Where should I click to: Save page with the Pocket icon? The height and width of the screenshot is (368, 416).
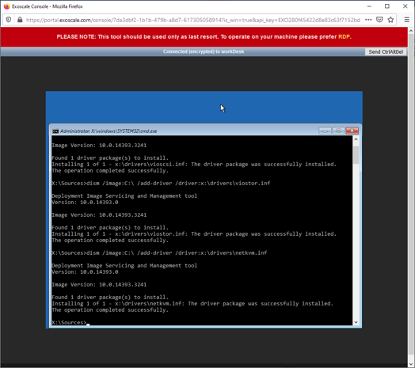click(x=379, y=20)
